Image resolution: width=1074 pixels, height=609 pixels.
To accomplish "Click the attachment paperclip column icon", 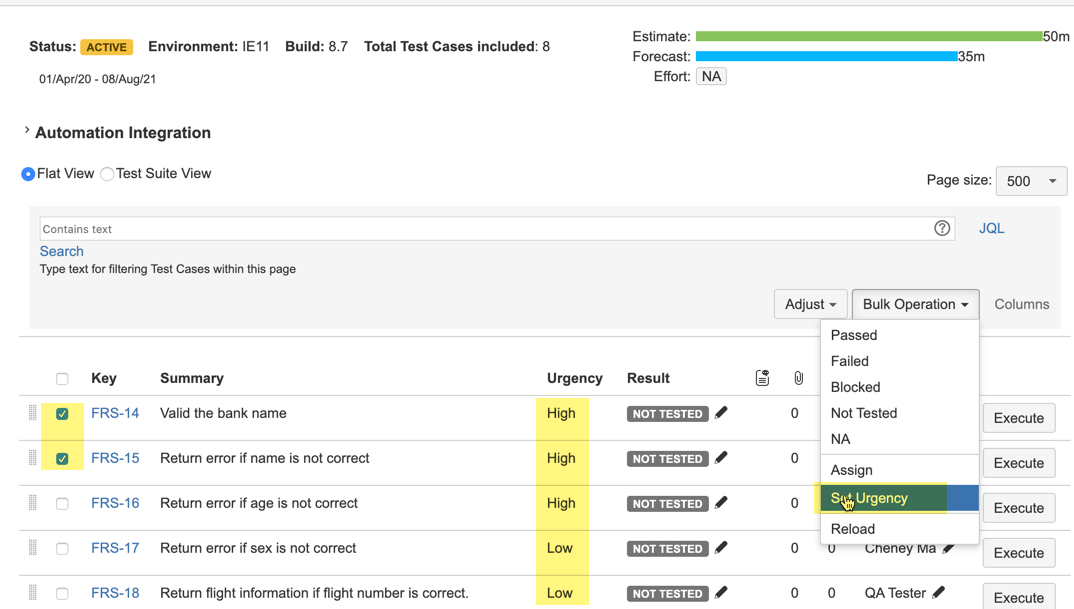I will [x=798, y=378].
